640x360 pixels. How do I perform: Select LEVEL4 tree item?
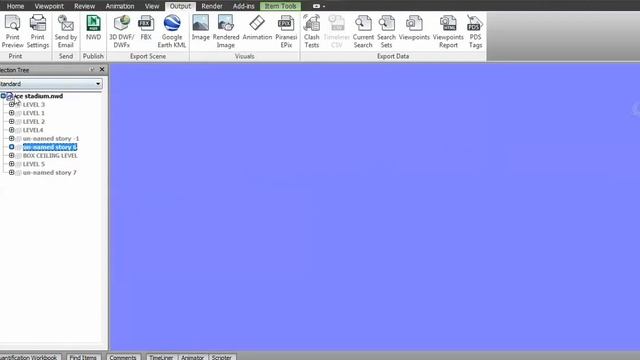point(33,130)
